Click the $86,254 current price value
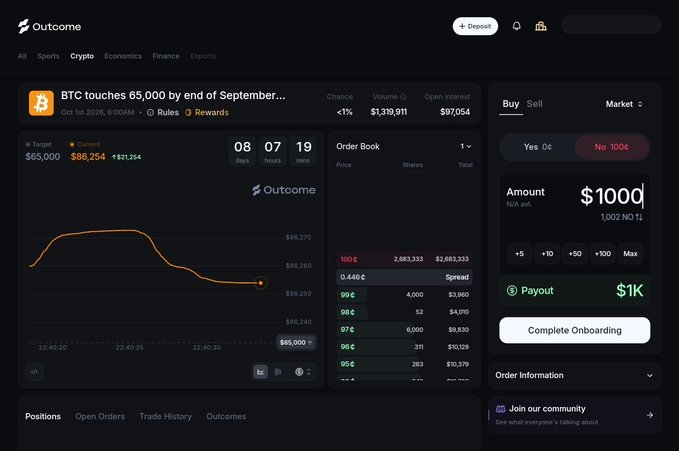Image resolution: width=679 pixels, height=451 pixels. pyautogui.click(x=88, y=156)
